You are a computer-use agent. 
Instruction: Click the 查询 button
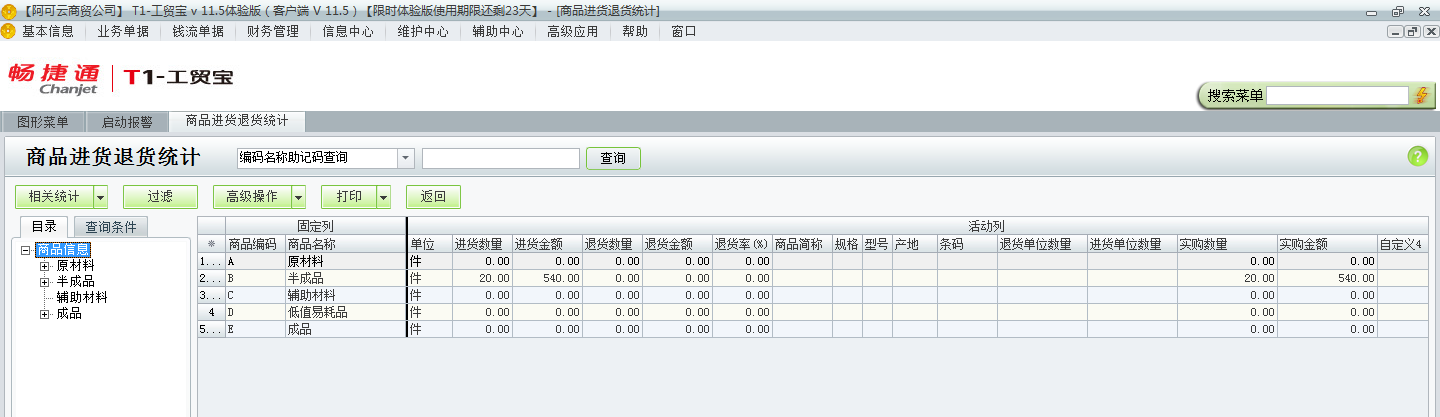(x=612, y=158)
